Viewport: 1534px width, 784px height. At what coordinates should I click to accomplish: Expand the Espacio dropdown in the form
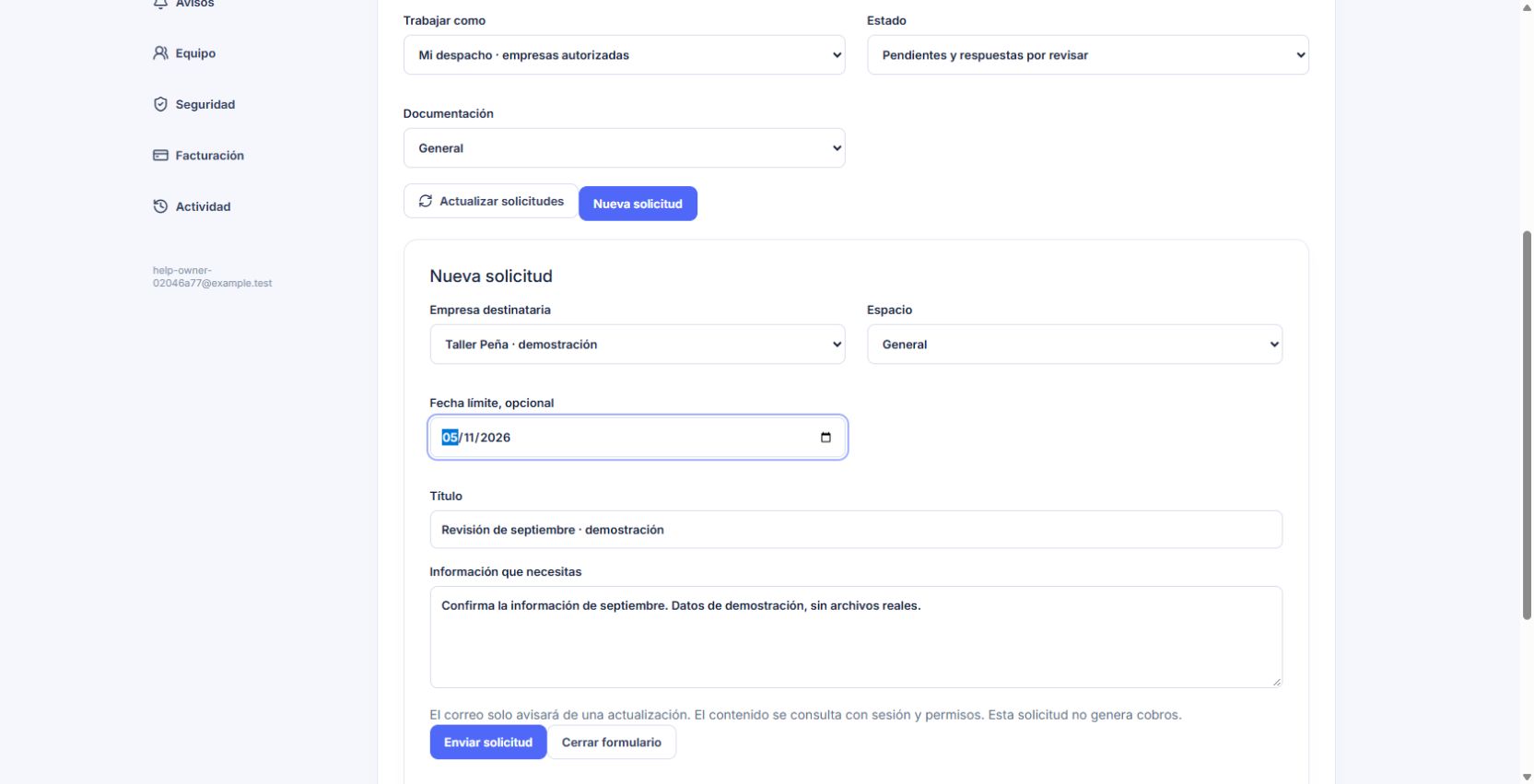coord(1074,345)
